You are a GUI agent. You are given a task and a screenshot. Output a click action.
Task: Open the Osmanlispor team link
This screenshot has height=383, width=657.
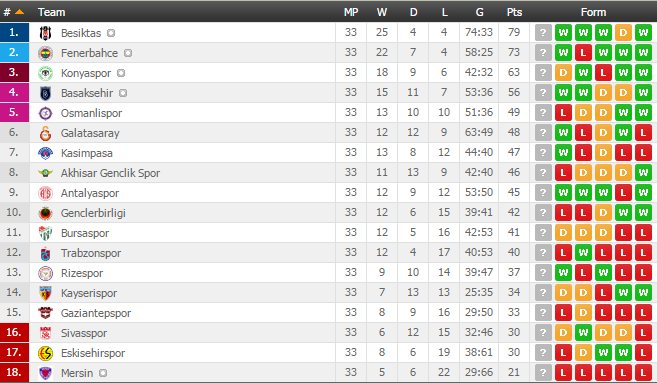91,113
